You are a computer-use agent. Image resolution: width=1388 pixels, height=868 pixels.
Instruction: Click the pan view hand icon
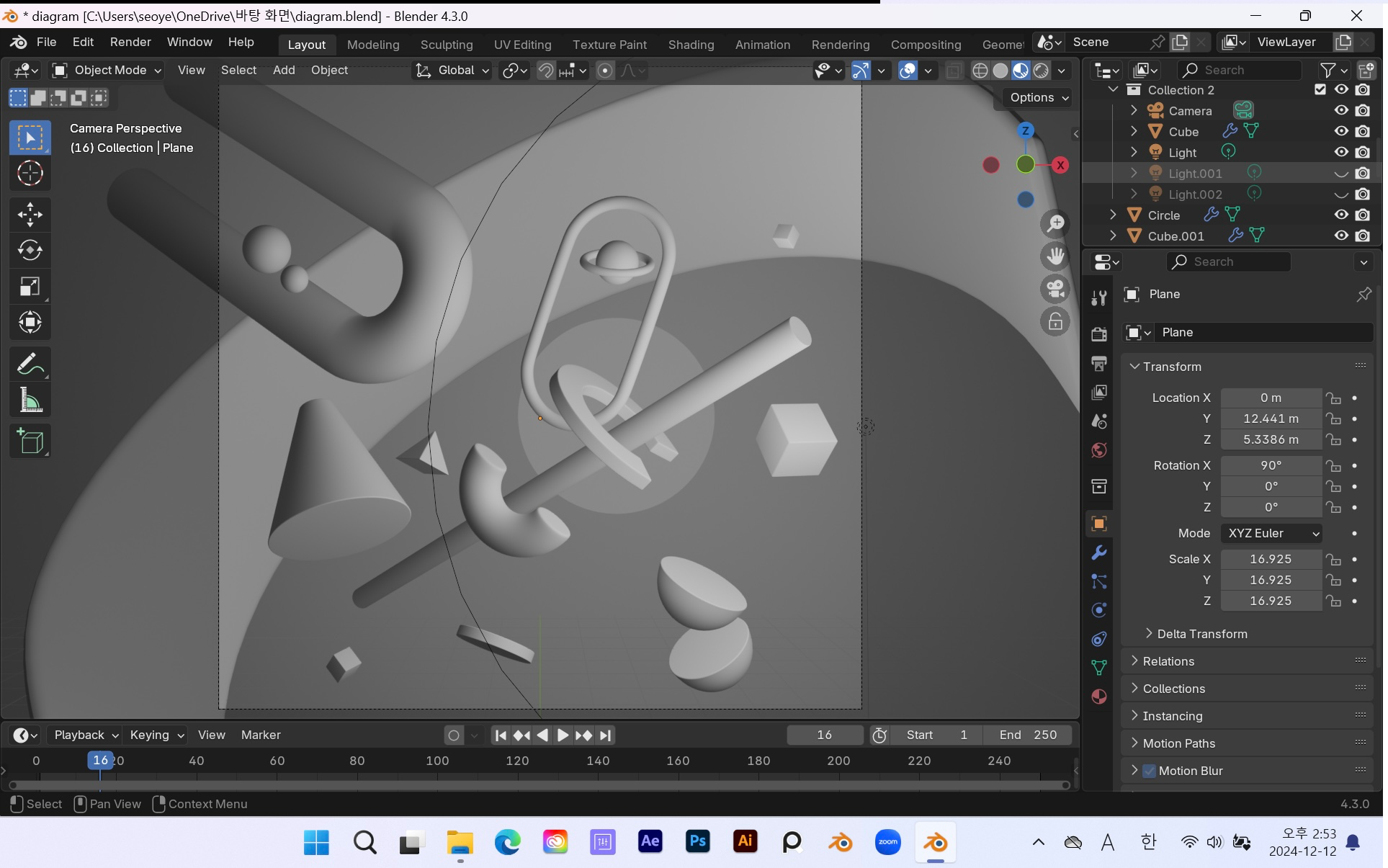coord(1055,256)
